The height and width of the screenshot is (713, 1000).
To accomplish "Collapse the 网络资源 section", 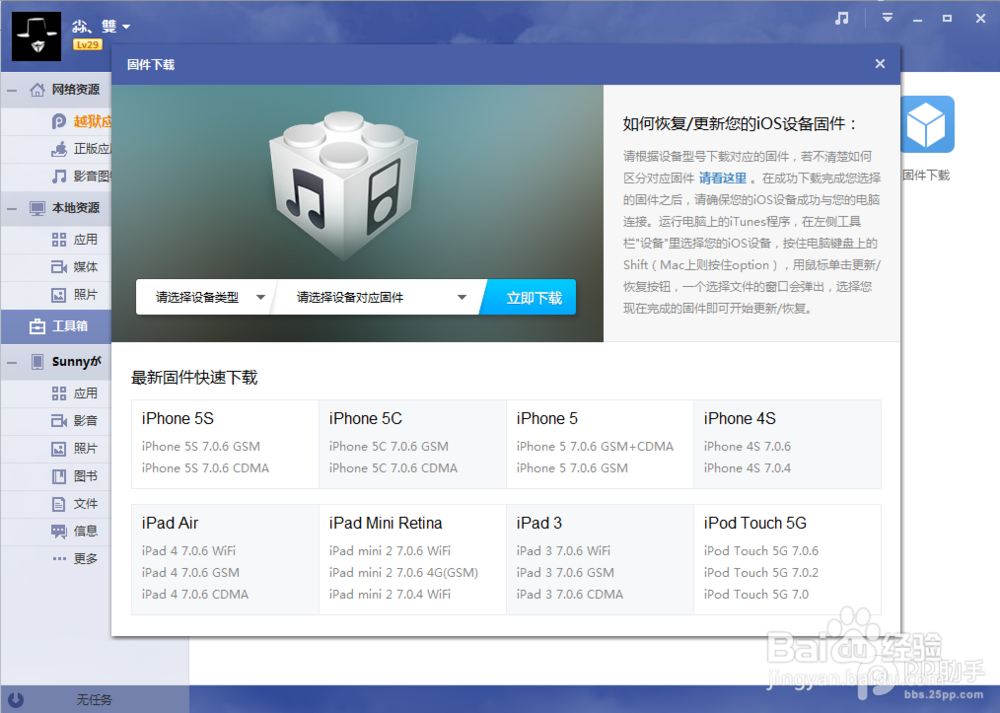I will pos(13,89).
